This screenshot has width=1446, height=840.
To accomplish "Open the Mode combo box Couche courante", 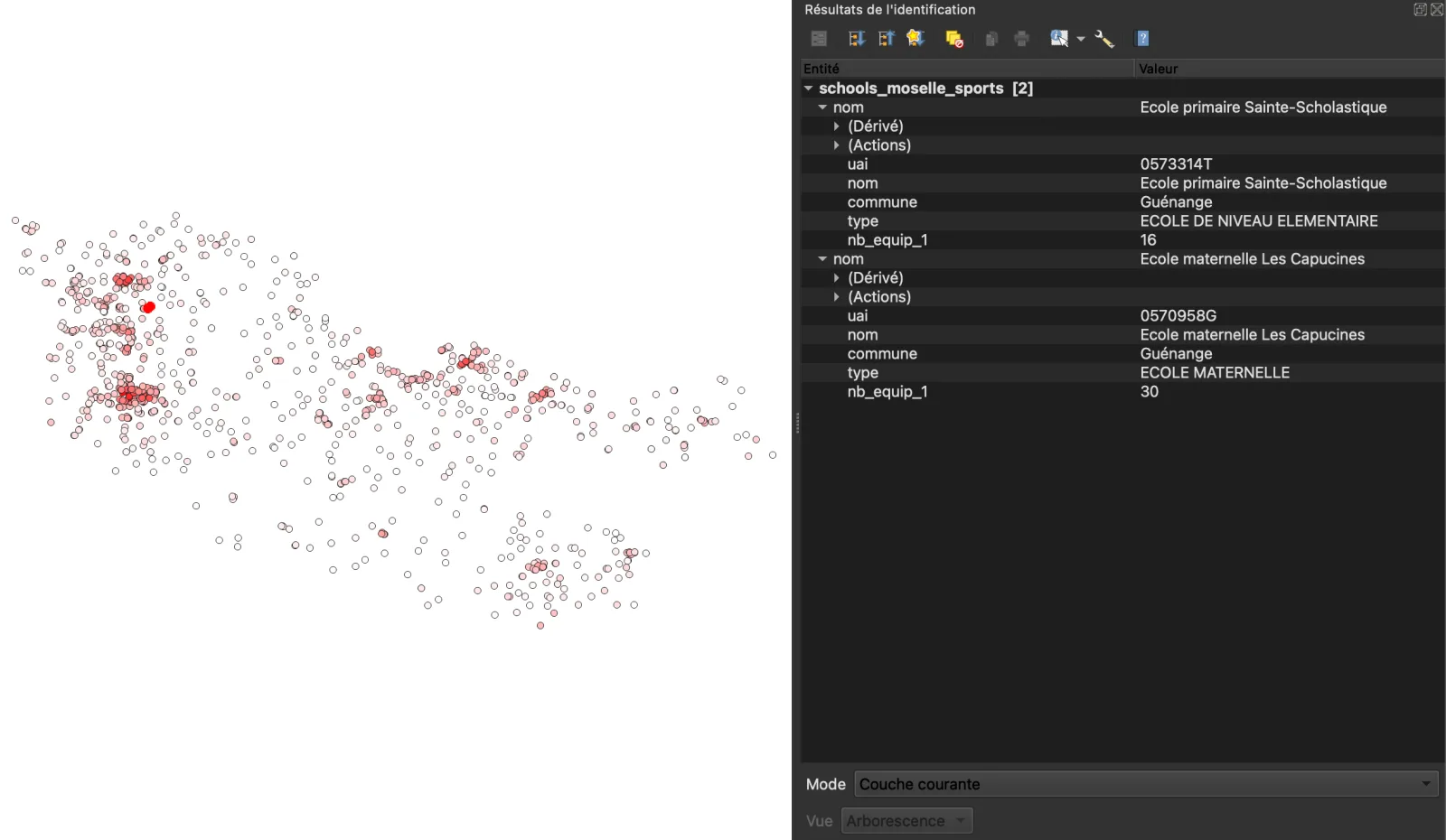I will tap(1146, 784).
